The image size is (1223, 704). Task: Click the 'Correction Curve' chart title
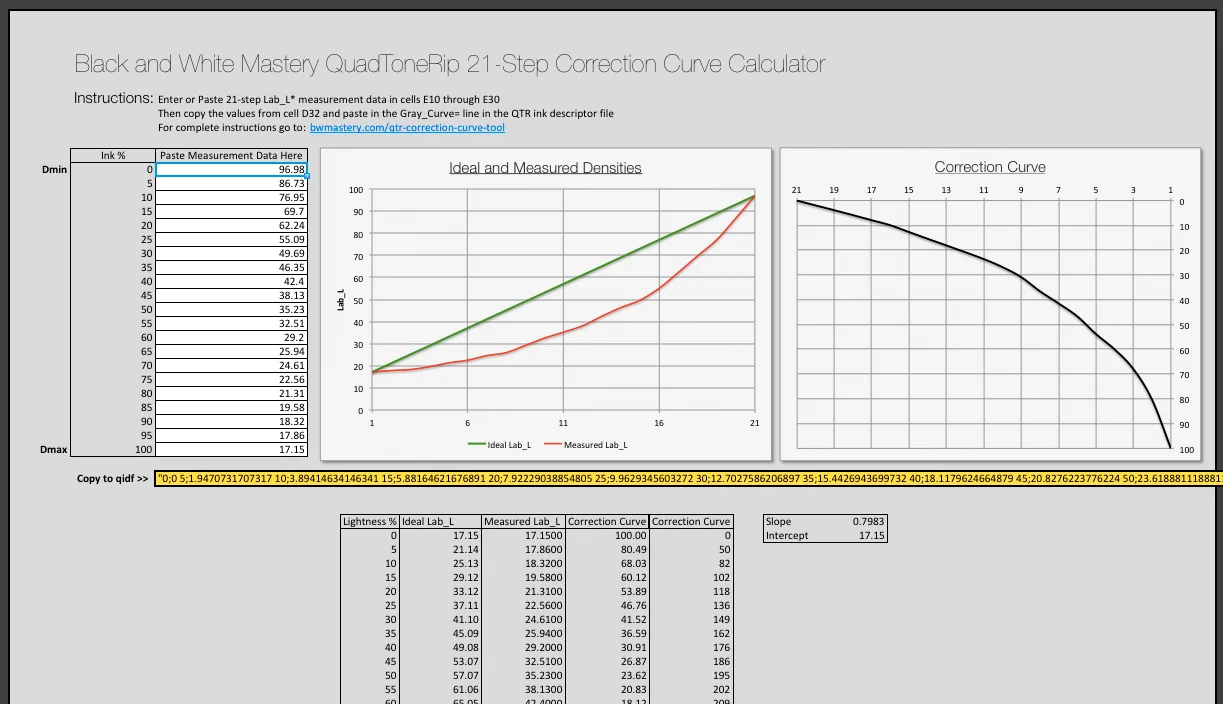point(990,167)
